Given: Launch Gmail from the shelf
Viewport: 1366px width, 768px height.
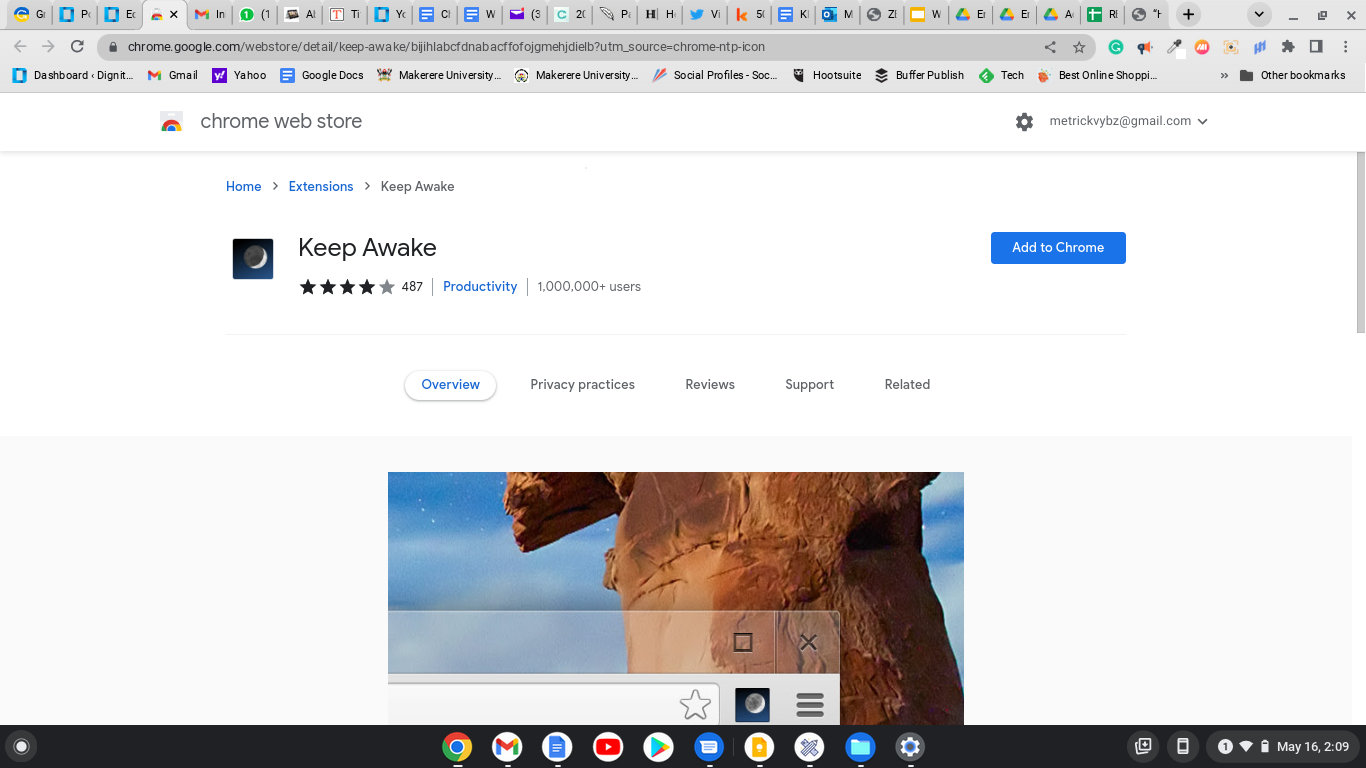Looking at the screenshot, I should pos(507,747).
